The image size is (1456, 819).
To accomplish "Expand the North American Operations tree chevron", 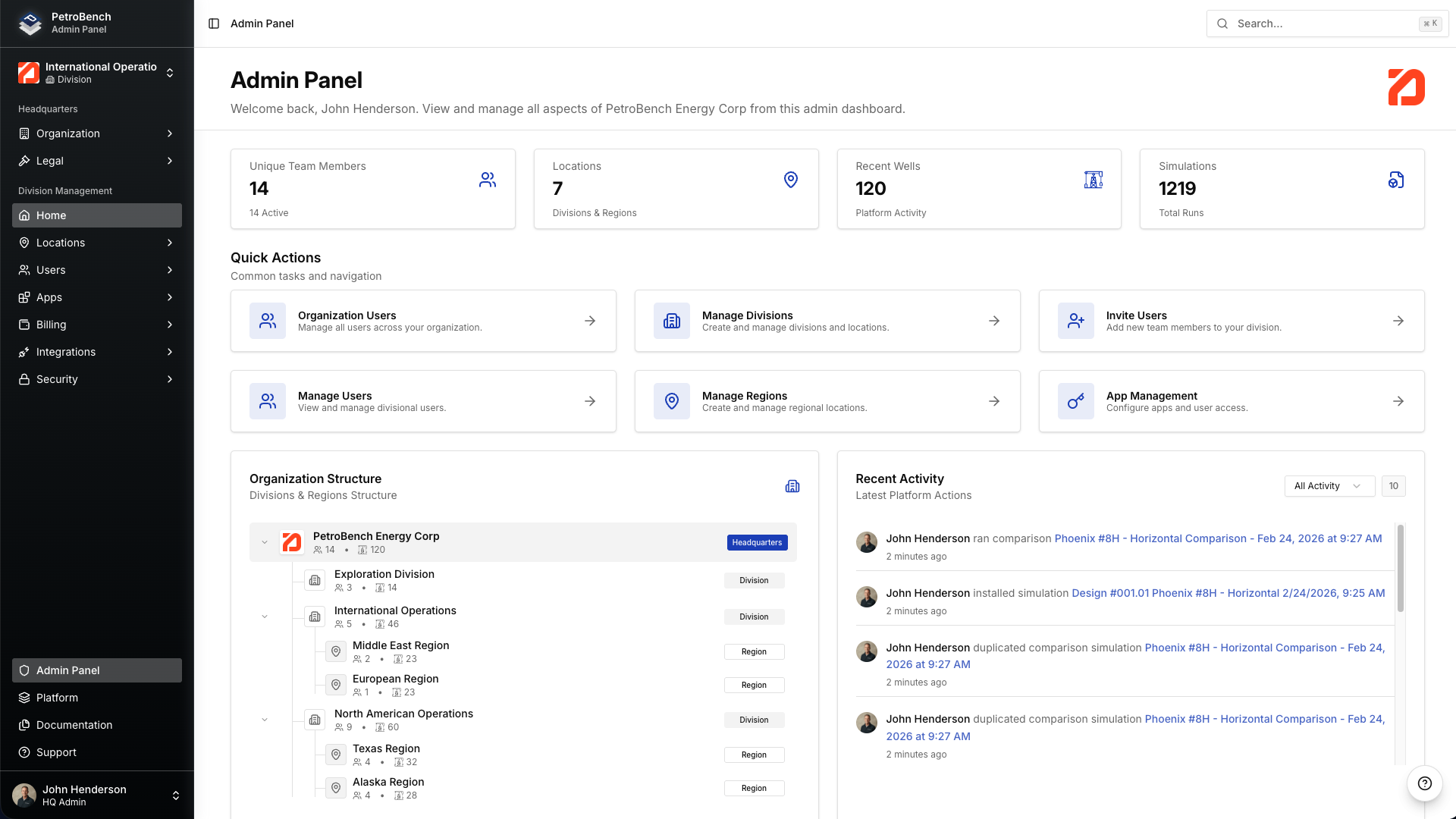I will tap(265, 719).
